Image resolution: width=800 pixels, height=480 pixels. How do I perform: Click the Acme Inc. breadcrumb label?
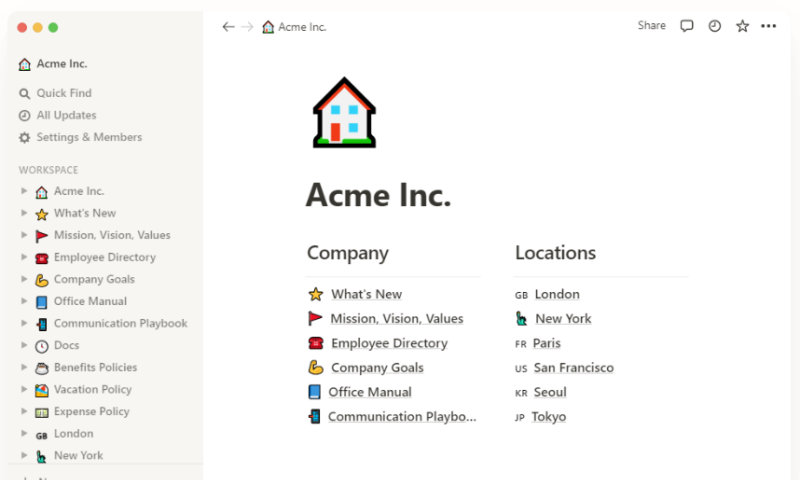pos(302,27)
